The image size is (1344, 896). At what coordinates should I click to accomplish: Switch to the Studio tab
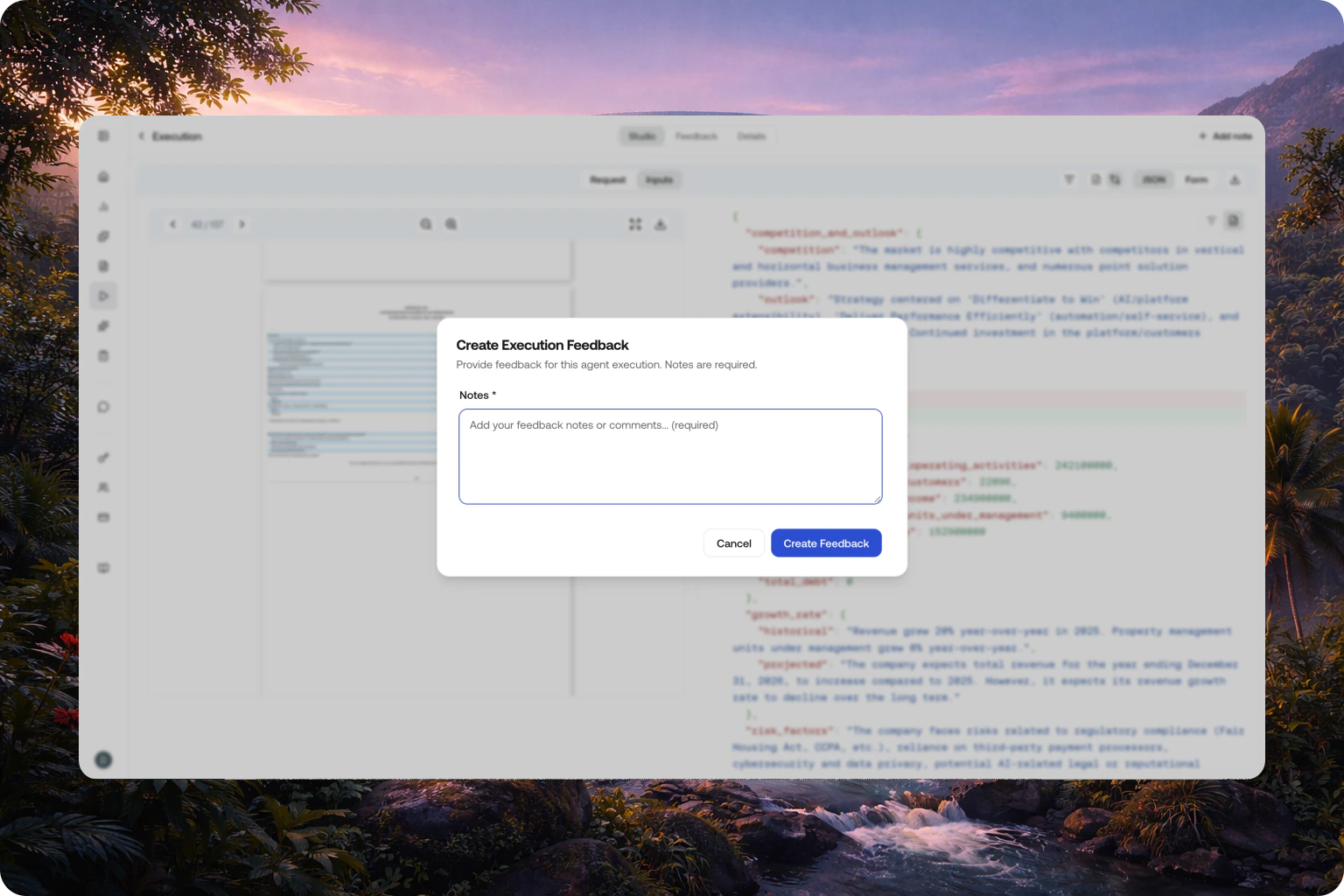tap(642, 136)
